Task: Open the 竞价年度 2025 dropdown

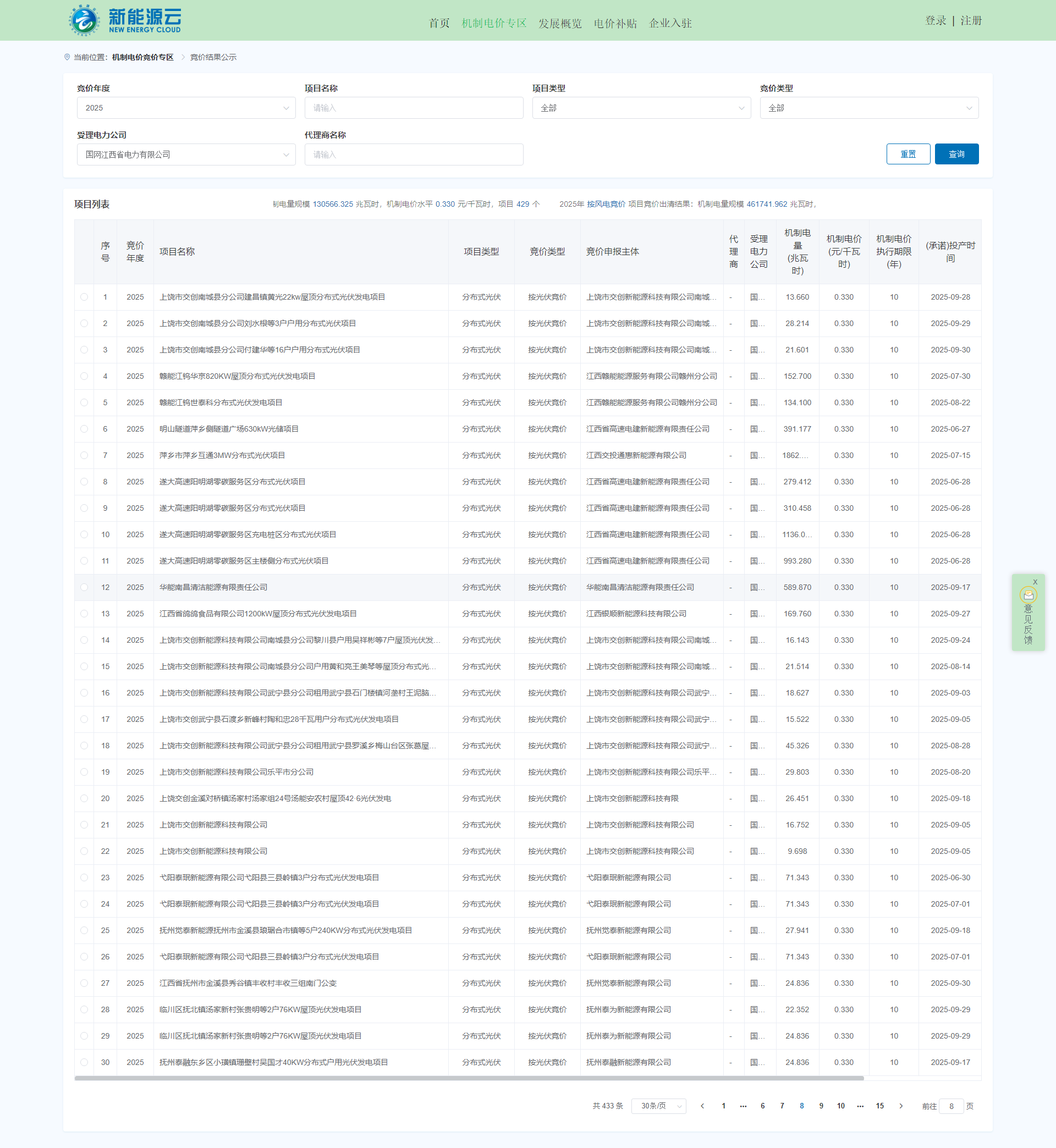Action: coord(186,108)
